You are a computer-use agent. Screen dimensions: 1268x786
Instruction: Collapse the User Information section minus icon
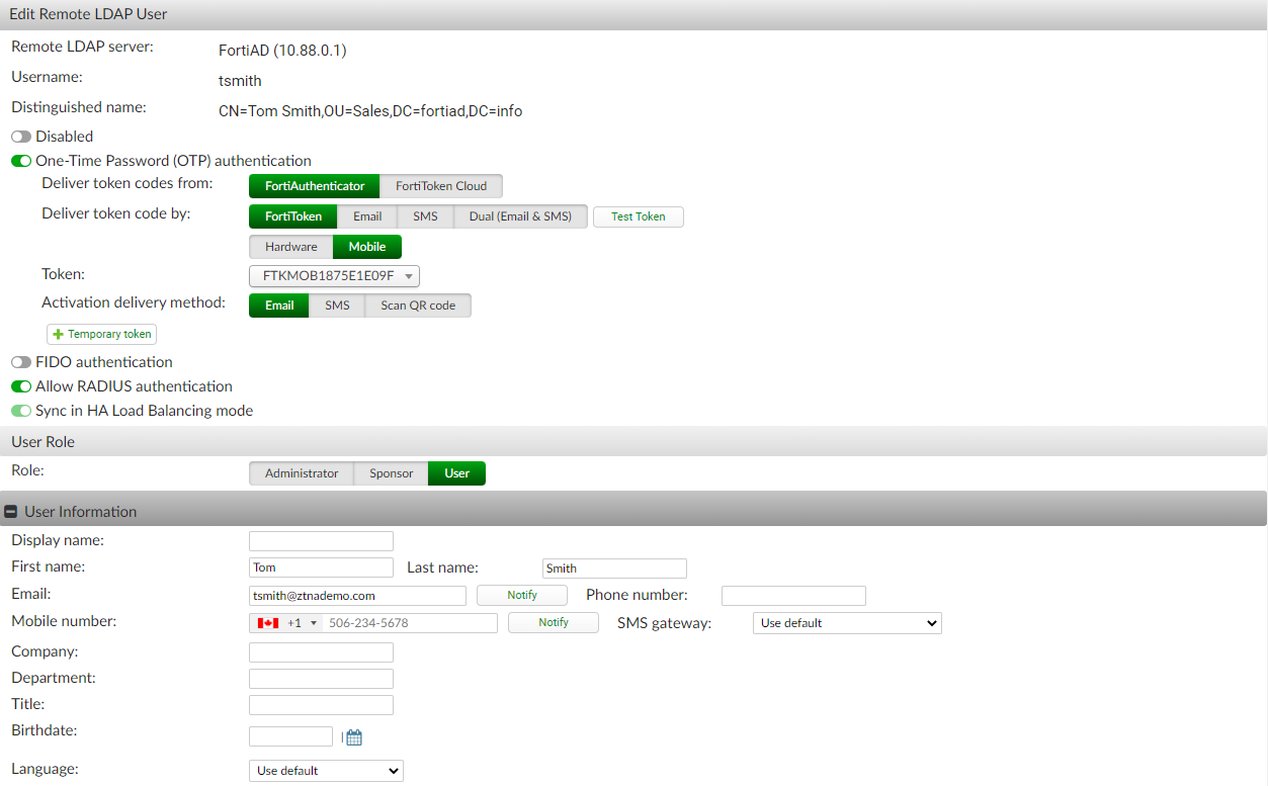click(11, 511)
